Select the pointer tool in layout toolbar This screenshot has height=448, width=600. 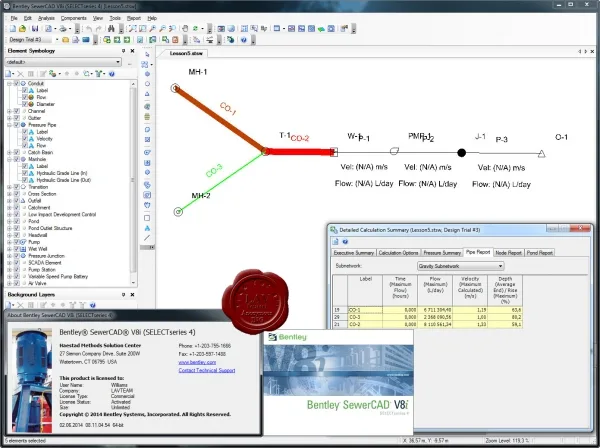click(x=147, y=55)
